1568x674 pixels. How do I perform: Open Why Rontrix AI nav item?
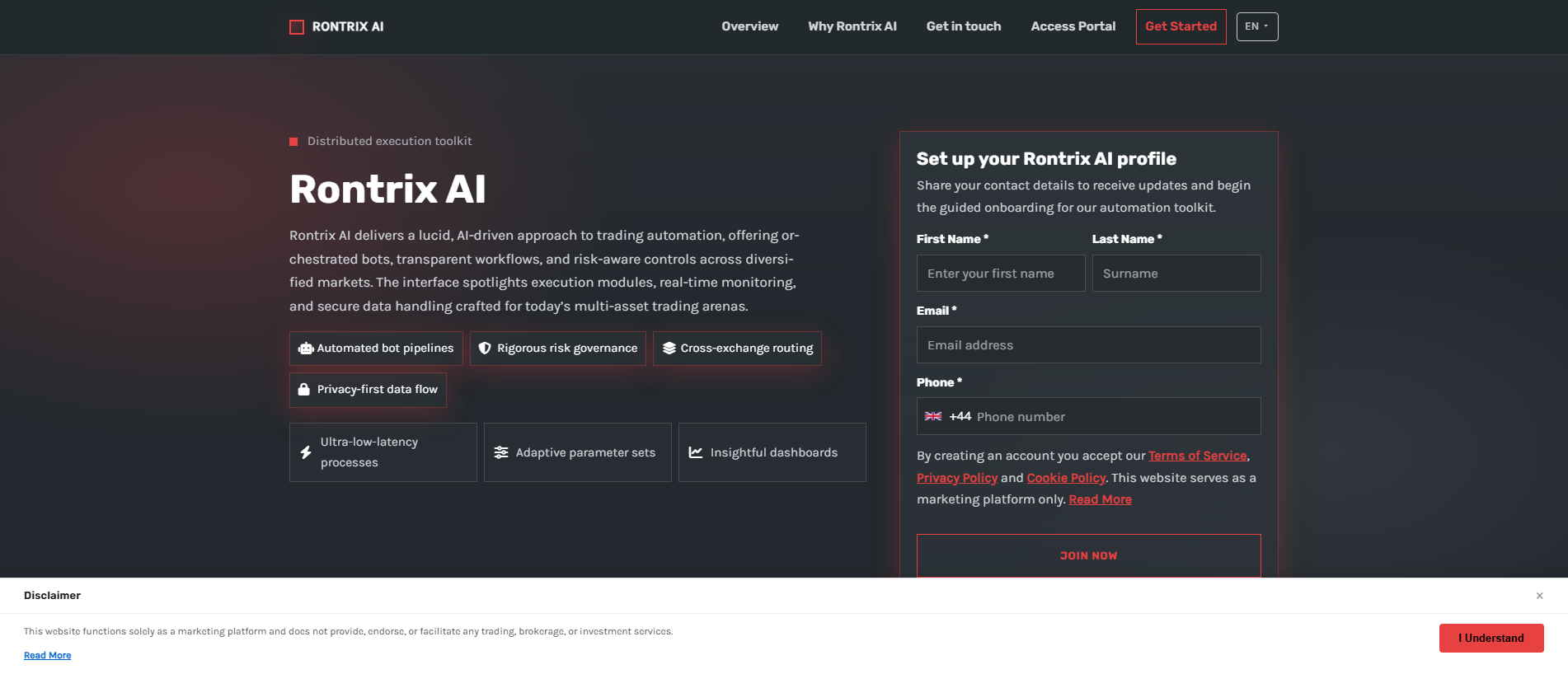(x=852, y=26)
